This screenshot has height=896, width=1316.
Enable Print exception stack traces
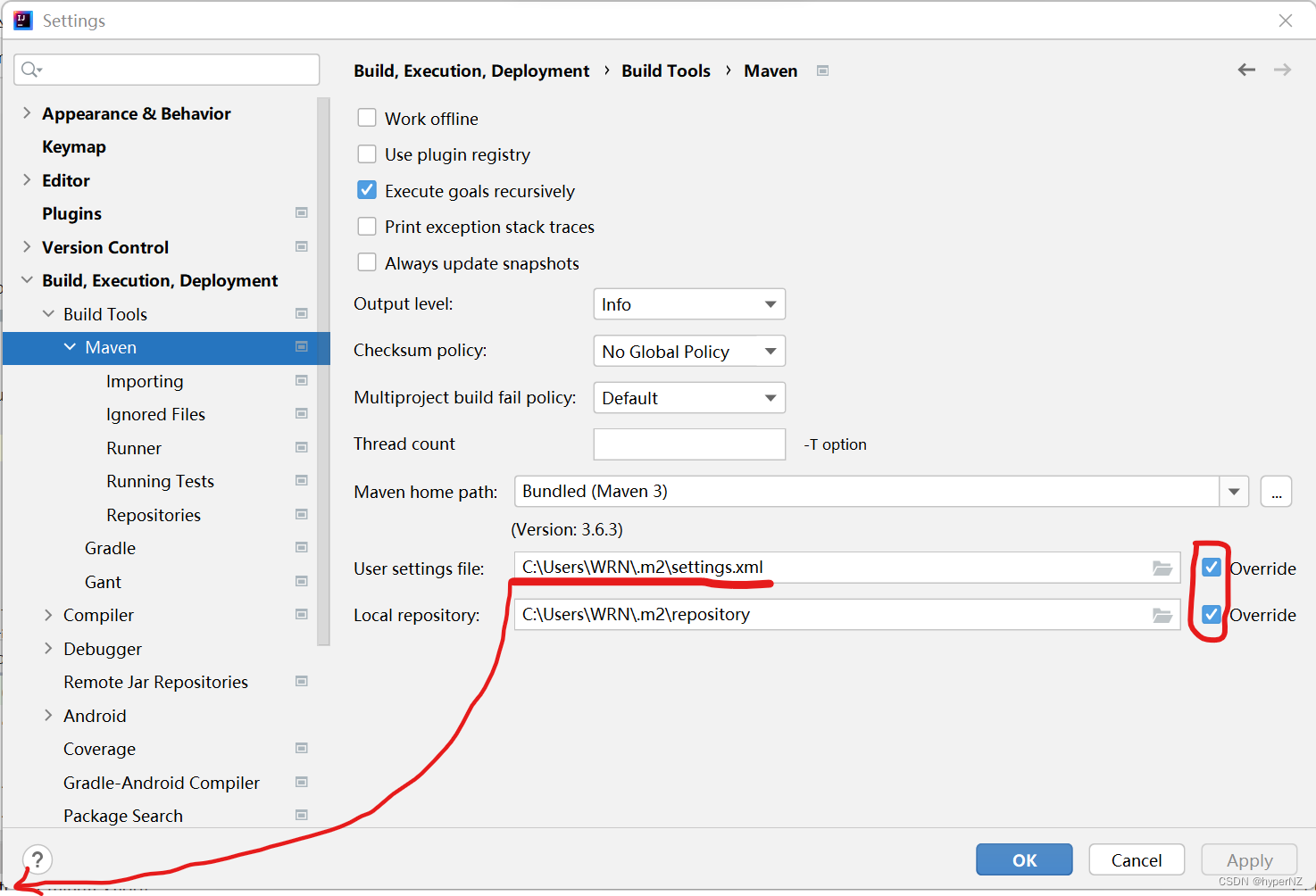[367, 226]
